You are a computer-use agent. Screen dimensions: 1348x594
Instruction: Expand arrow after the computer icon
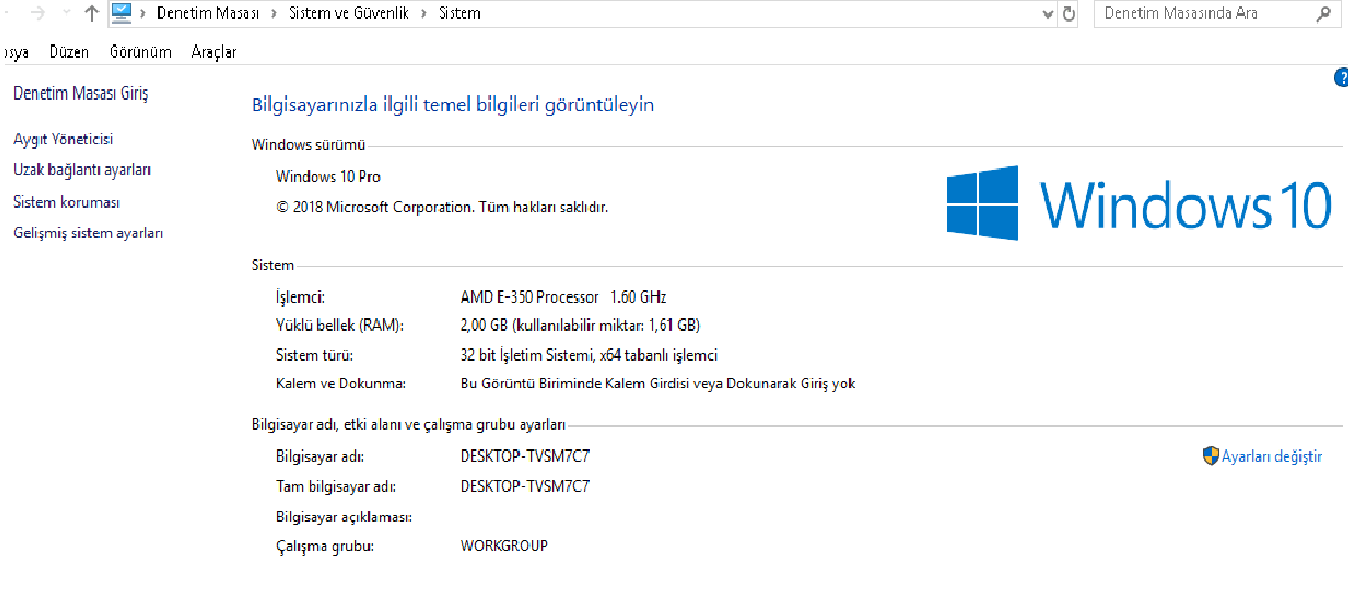[x=144, y=14]
